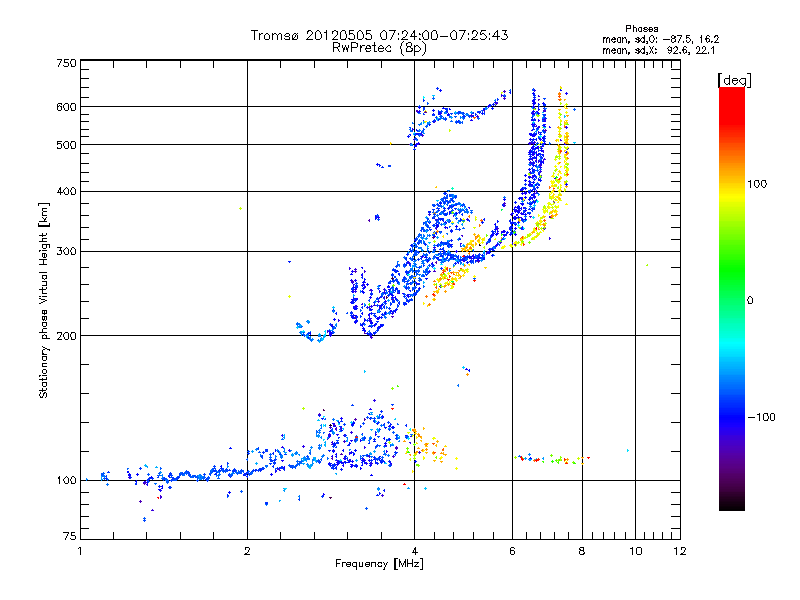Click the x-axis '8' tick label

coord(582,551)
